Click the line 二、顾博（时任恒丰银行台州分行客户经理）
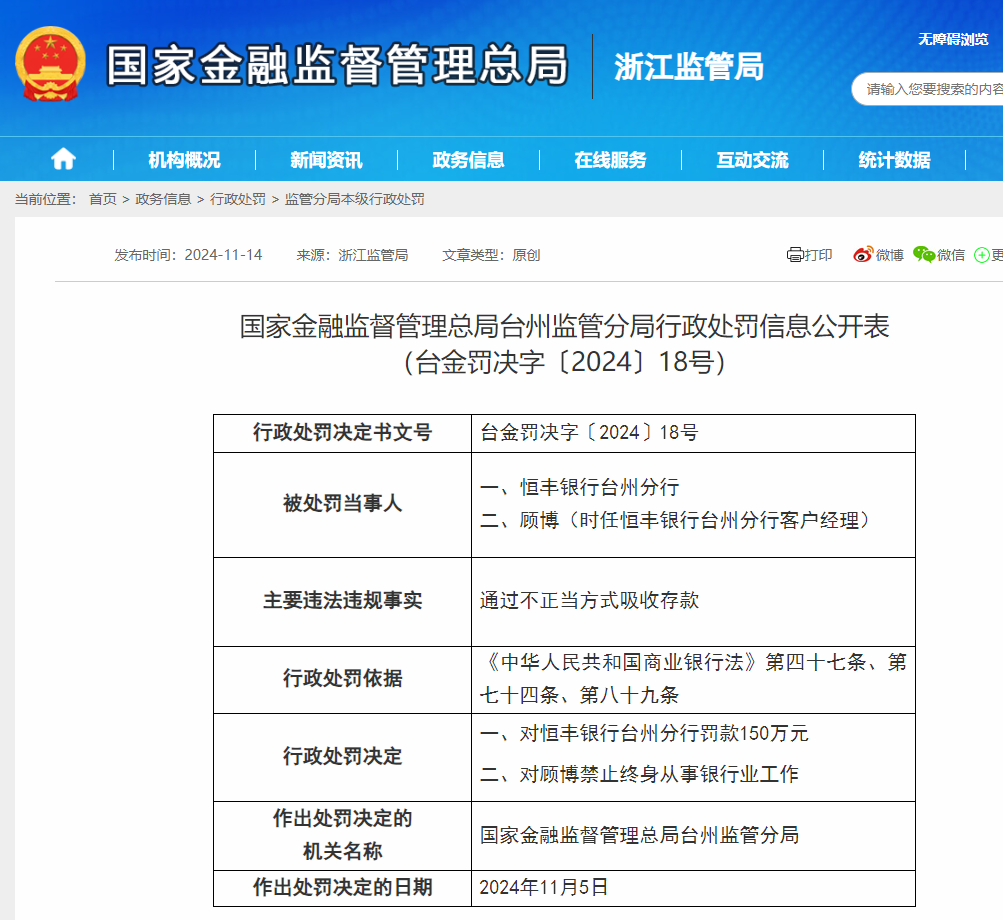 point(675,520)
